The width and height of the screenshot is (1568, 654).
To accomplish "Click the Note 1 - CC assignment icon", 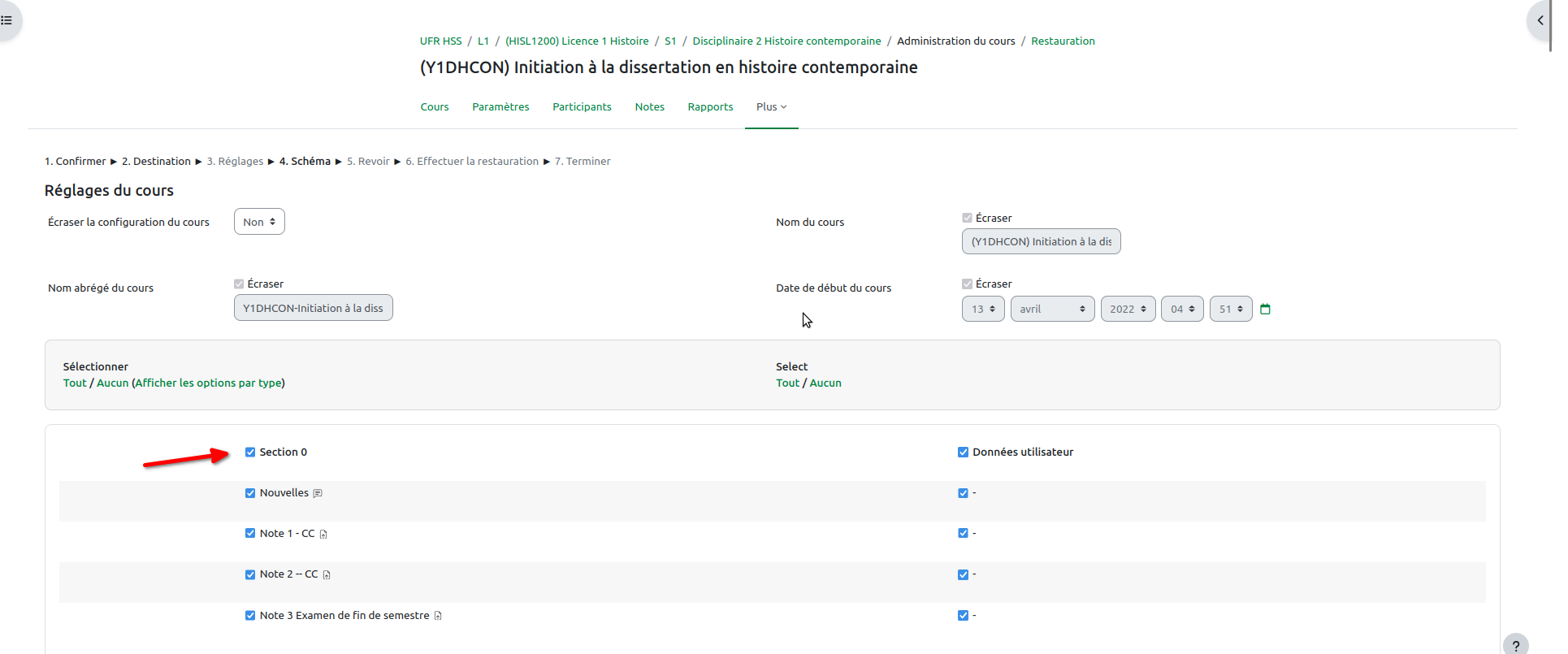I will pos(323,535).
